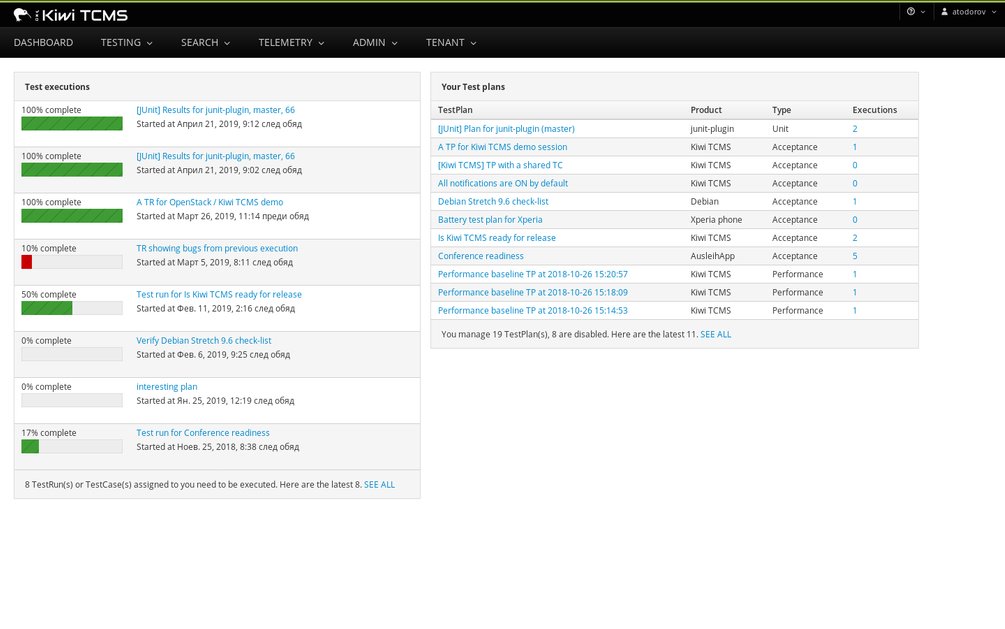Image resolution: width=1005 pixels, height=629 pixels.
Task: Click the user icon beside atodorov
Action: pyautogui.click(x=944, y=12)
